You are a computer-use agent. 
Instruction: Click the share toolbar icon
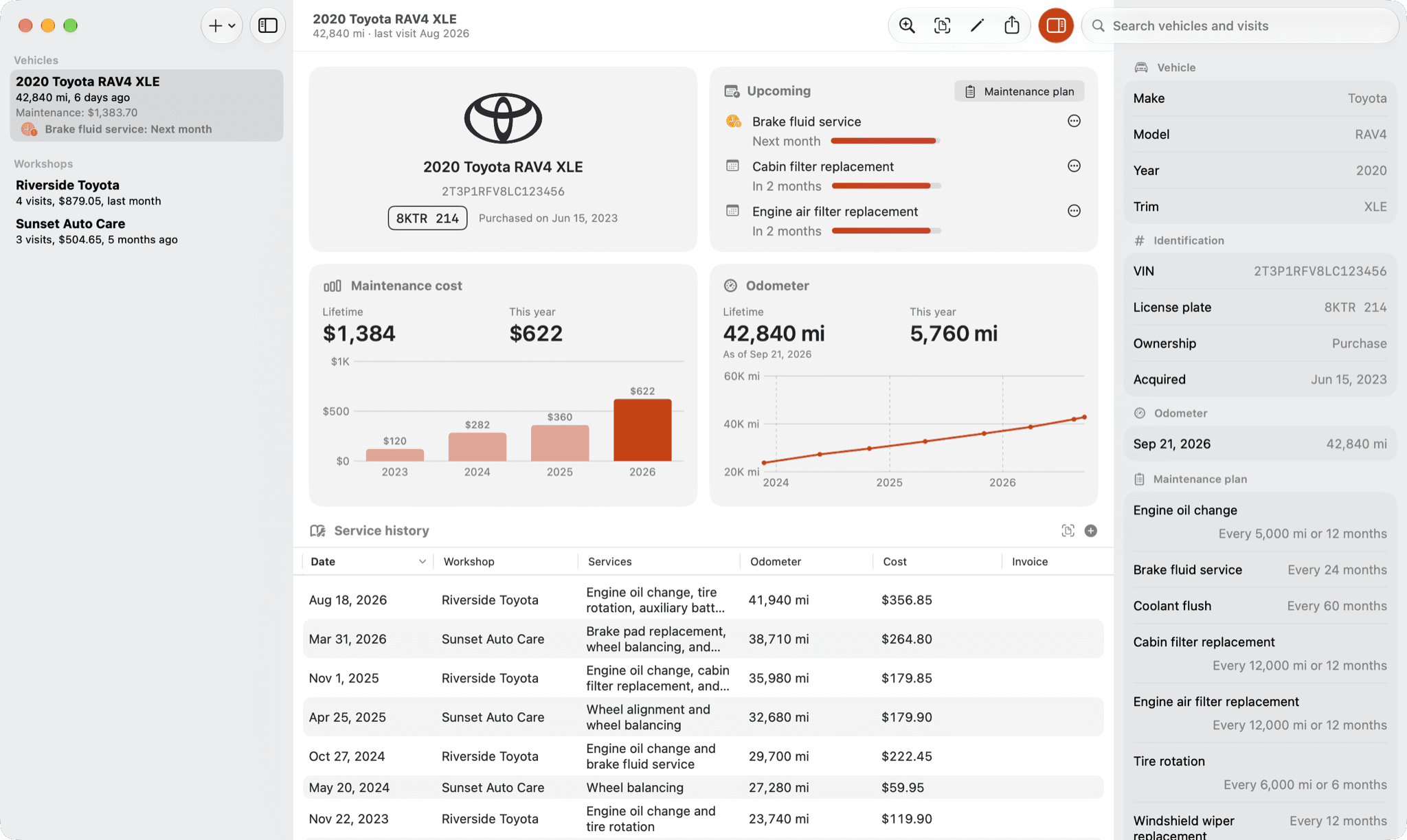1012,25
